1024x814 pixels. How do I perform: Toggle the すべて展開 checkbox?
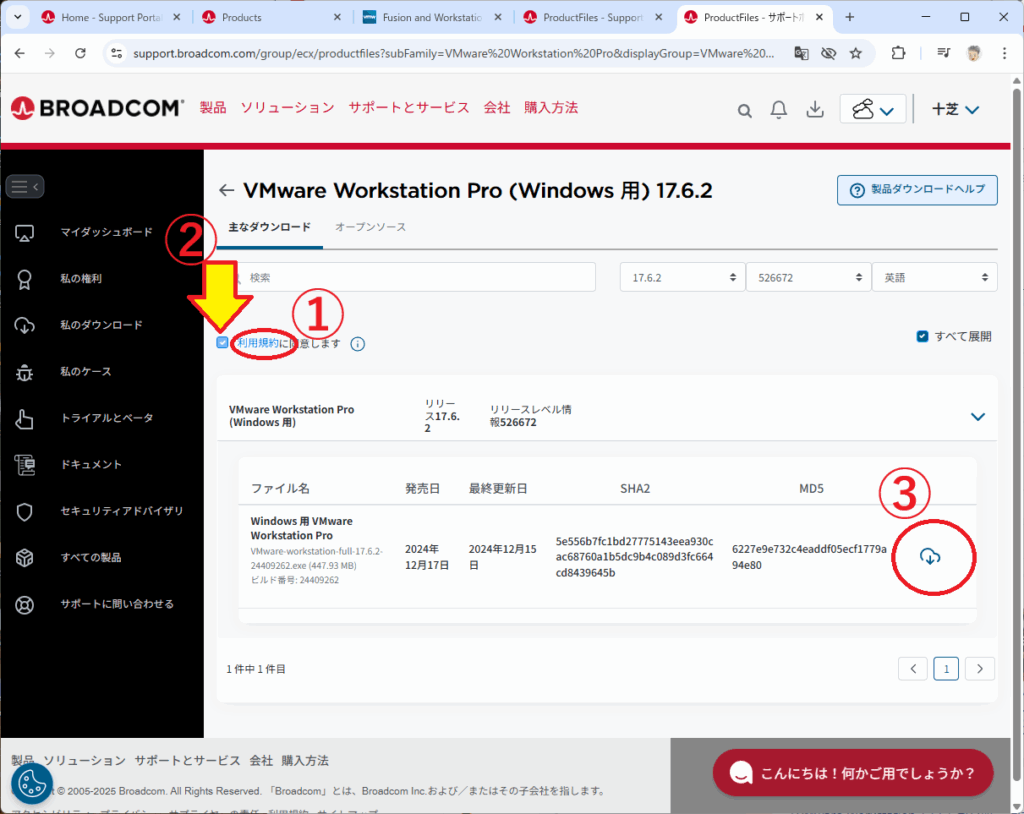click(x=922, y=337)
